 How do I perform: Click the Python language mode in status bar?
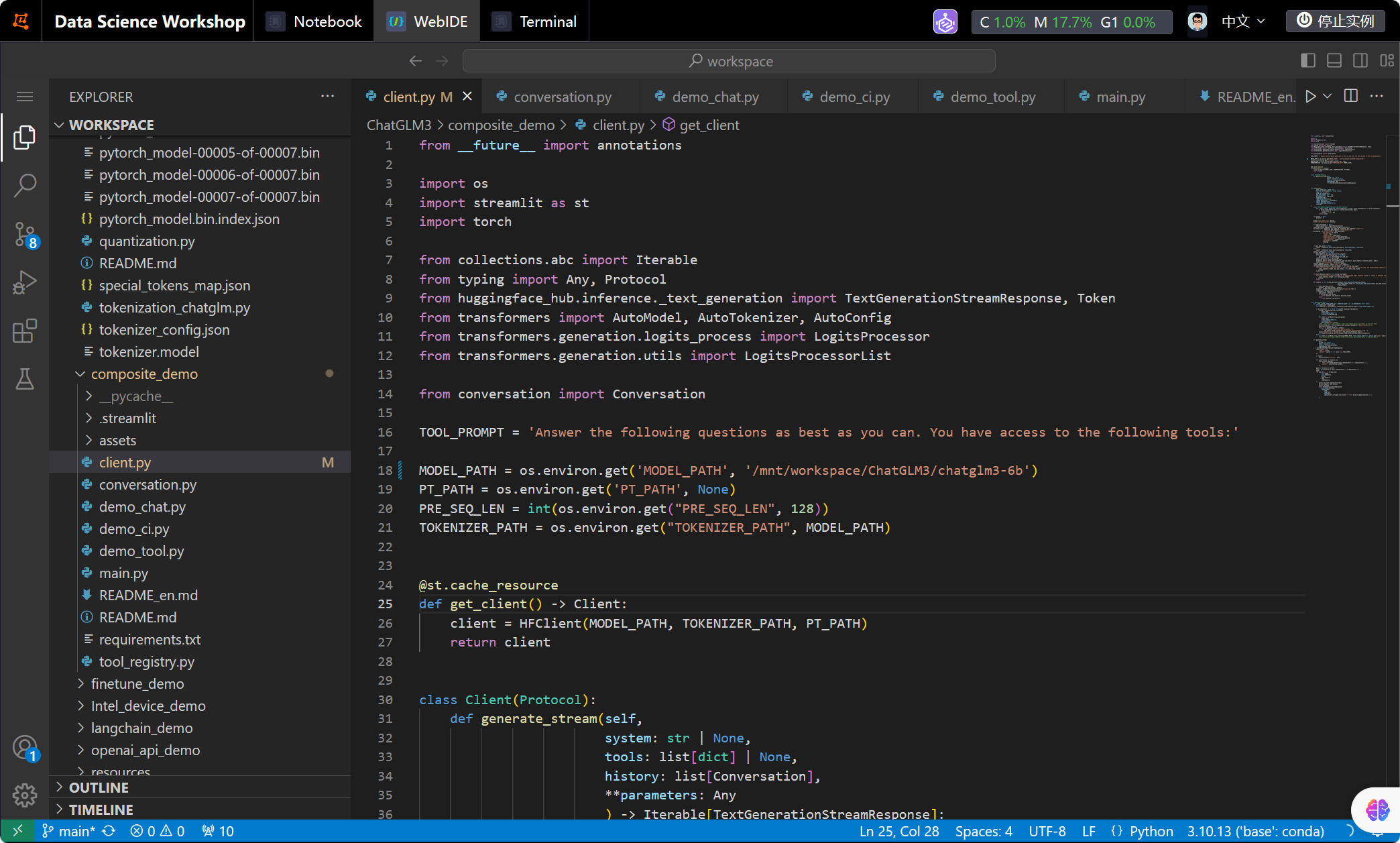[1151, 831]
